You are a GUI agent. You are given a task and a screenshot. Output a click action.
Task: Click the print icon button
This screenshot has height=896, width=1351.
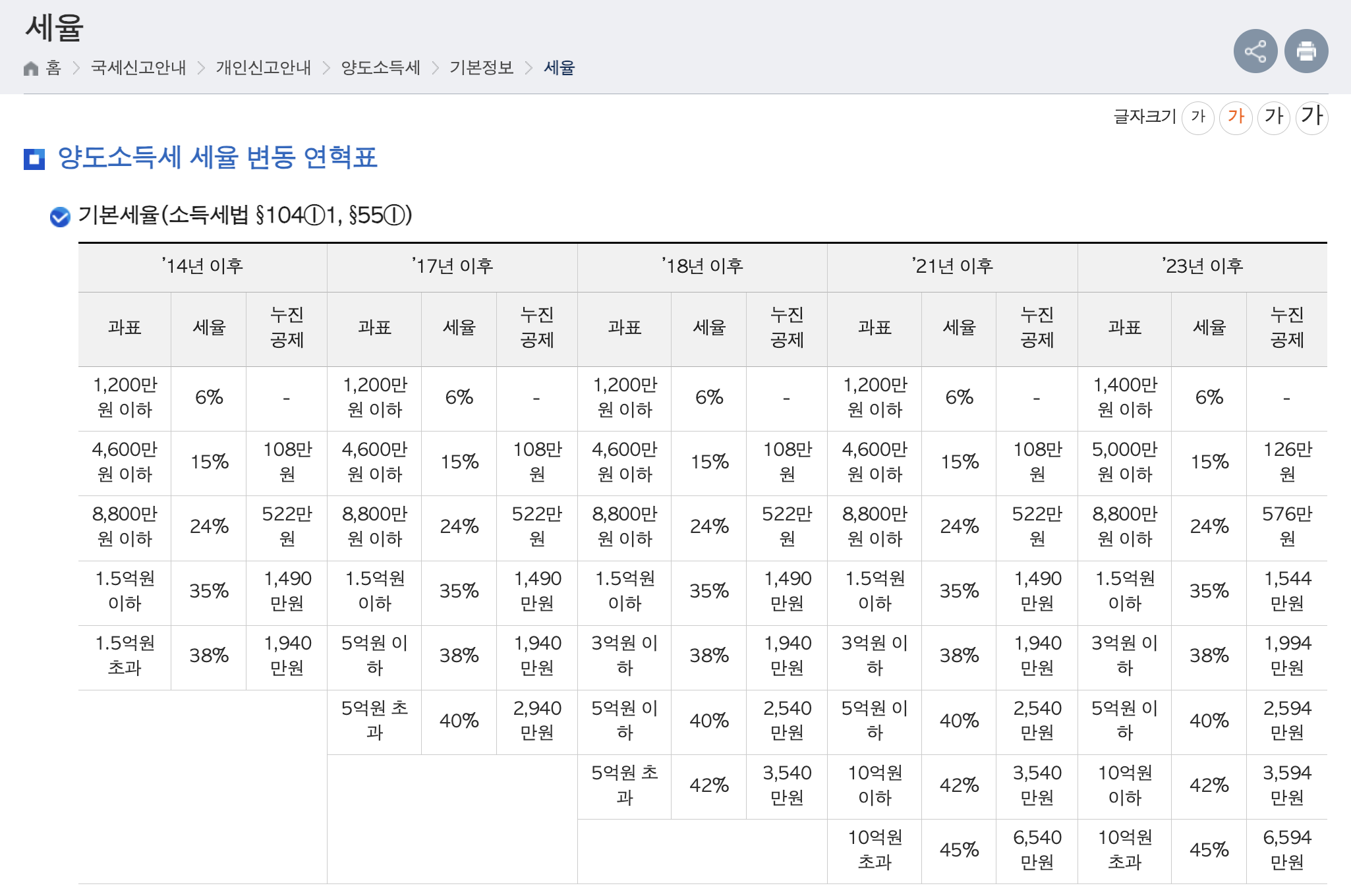tap(1306, 51)
